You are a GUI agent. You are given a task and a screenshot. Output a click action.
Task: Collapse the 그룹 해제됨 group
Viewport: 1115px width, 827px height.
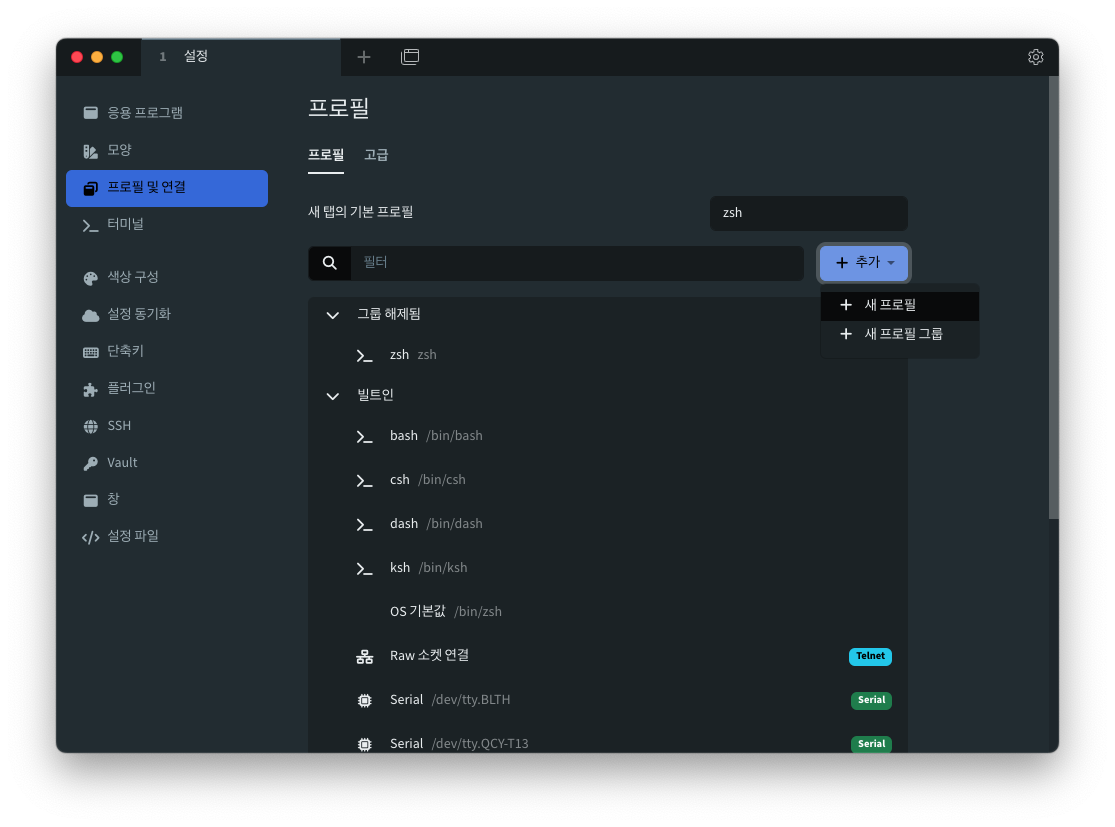point(332,314)
